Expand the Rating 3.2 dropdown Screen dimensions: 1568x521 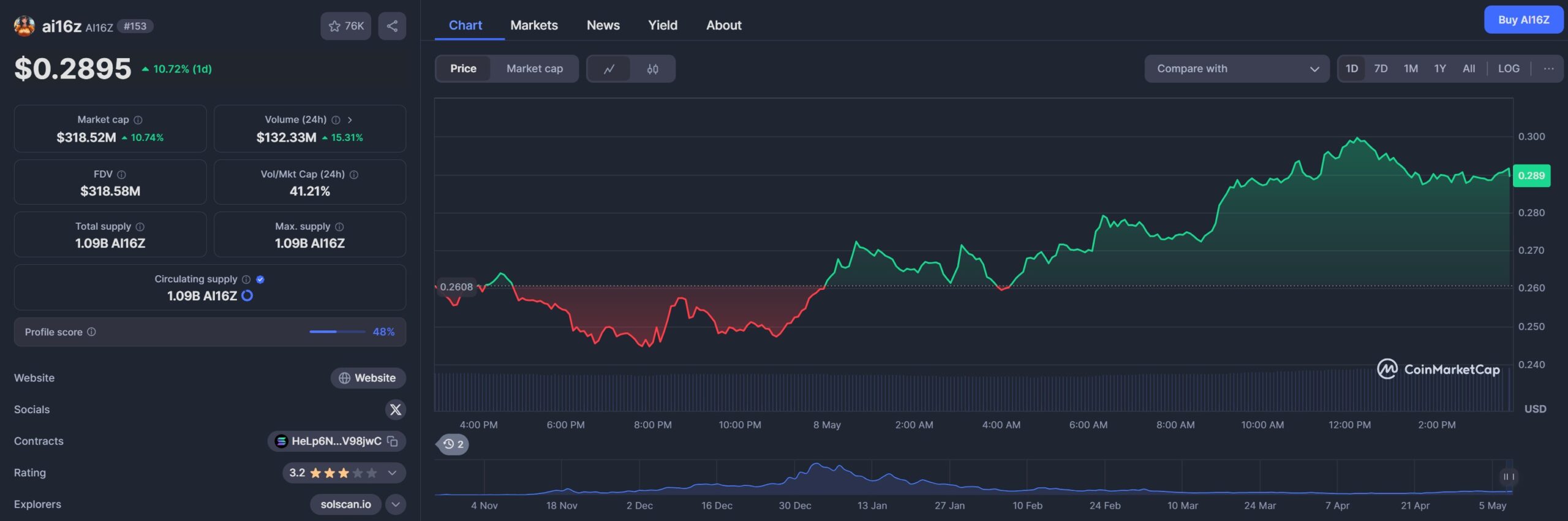[x=392, y=473]
